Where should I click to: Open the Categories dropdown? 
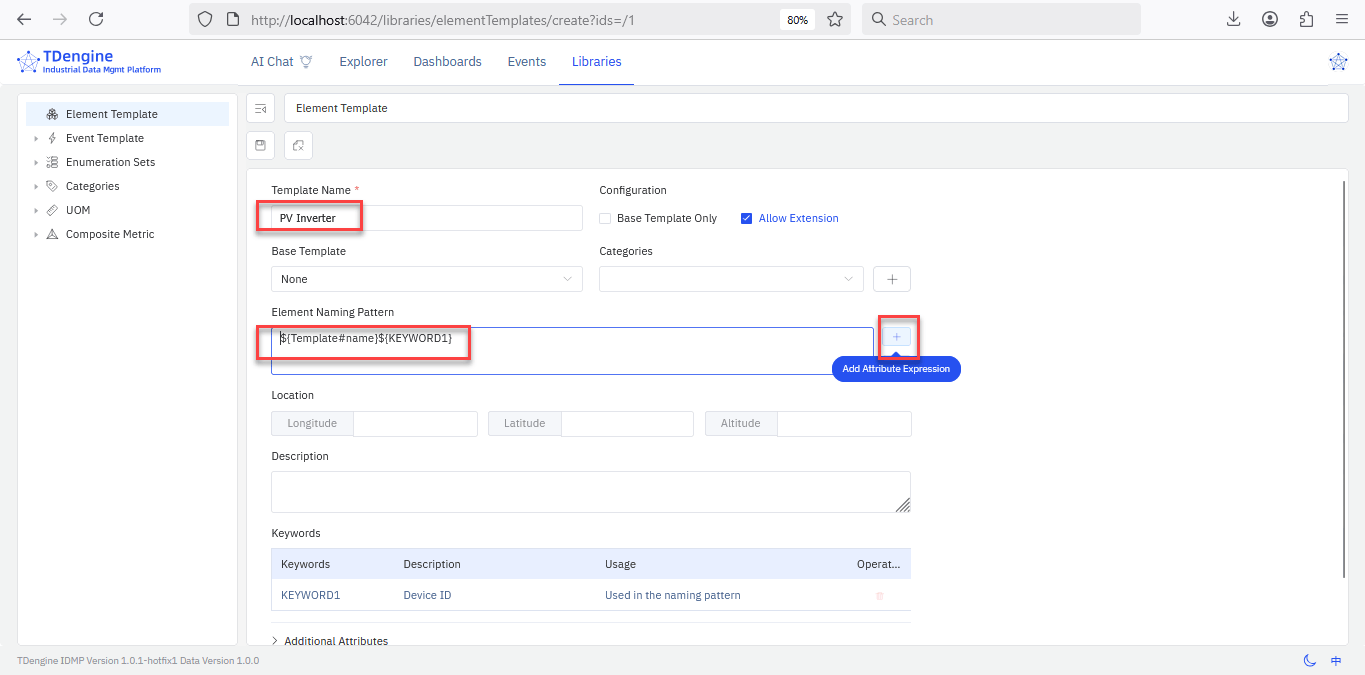[x=730, y=279]
